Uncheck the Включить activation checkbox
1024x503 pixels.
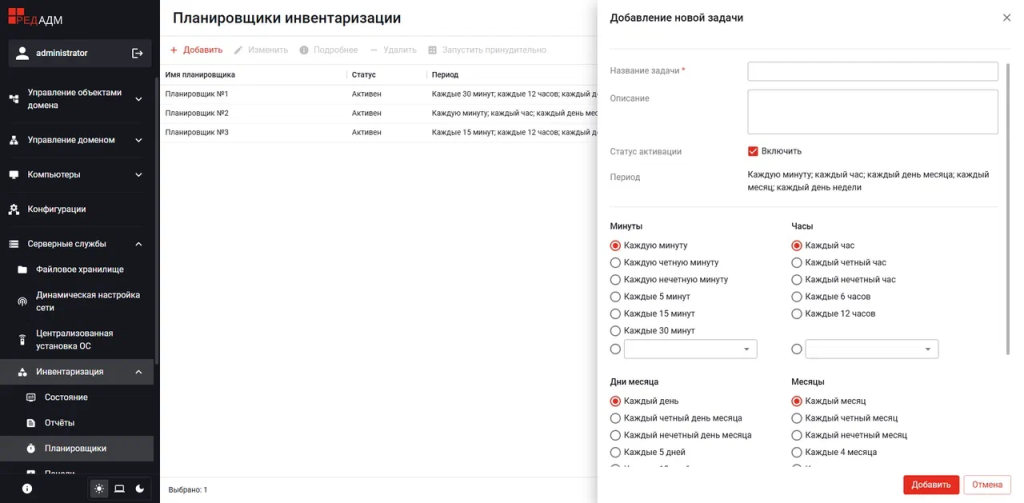(754, 151)
